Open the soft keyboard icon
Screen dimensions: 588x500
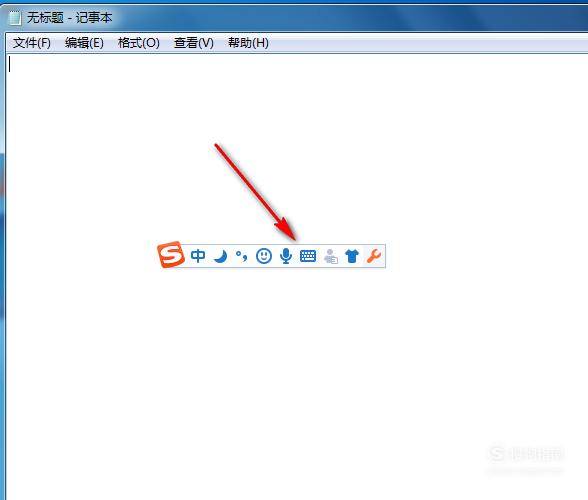(x=308, y=256)
